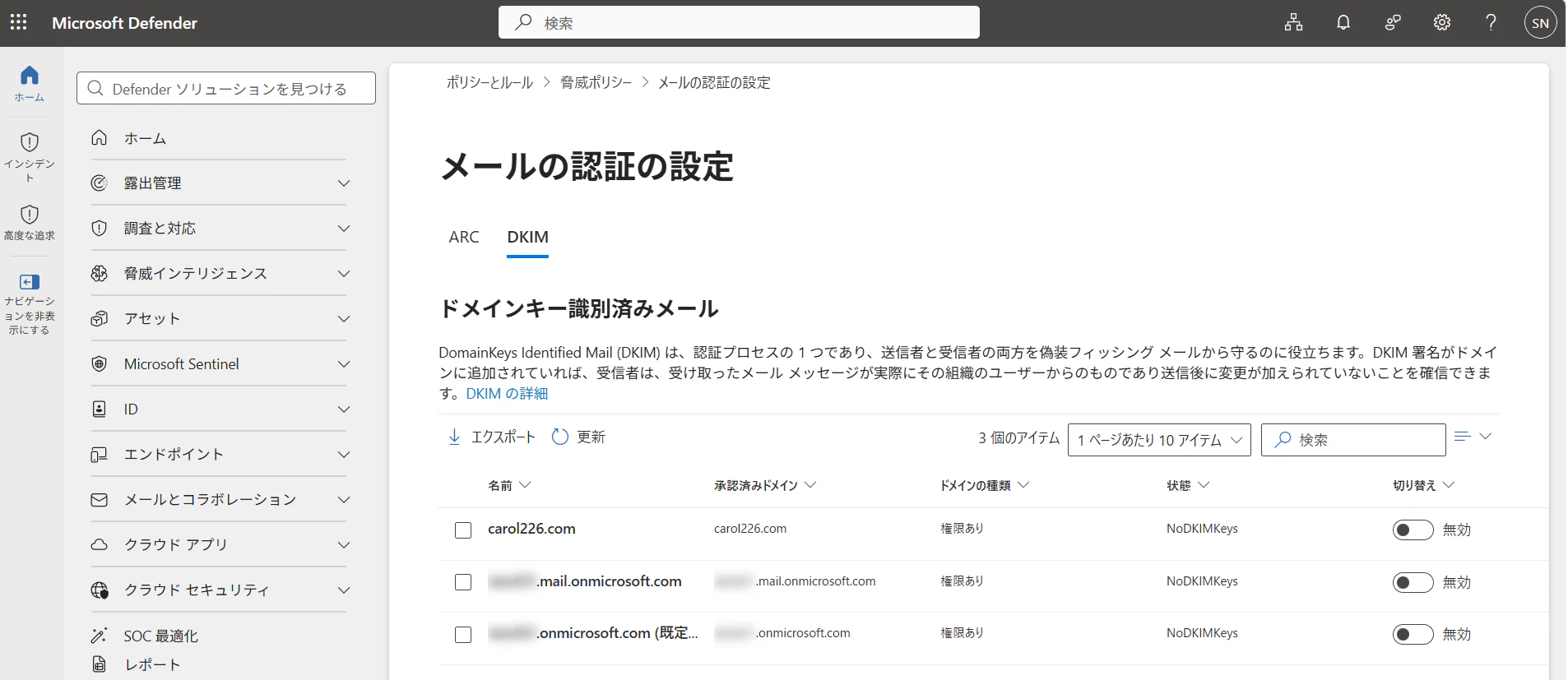This screenshot has width=1568, height=680.
Task: Focus the table 検索 filter field
Action: click(x=1353, y=440)
